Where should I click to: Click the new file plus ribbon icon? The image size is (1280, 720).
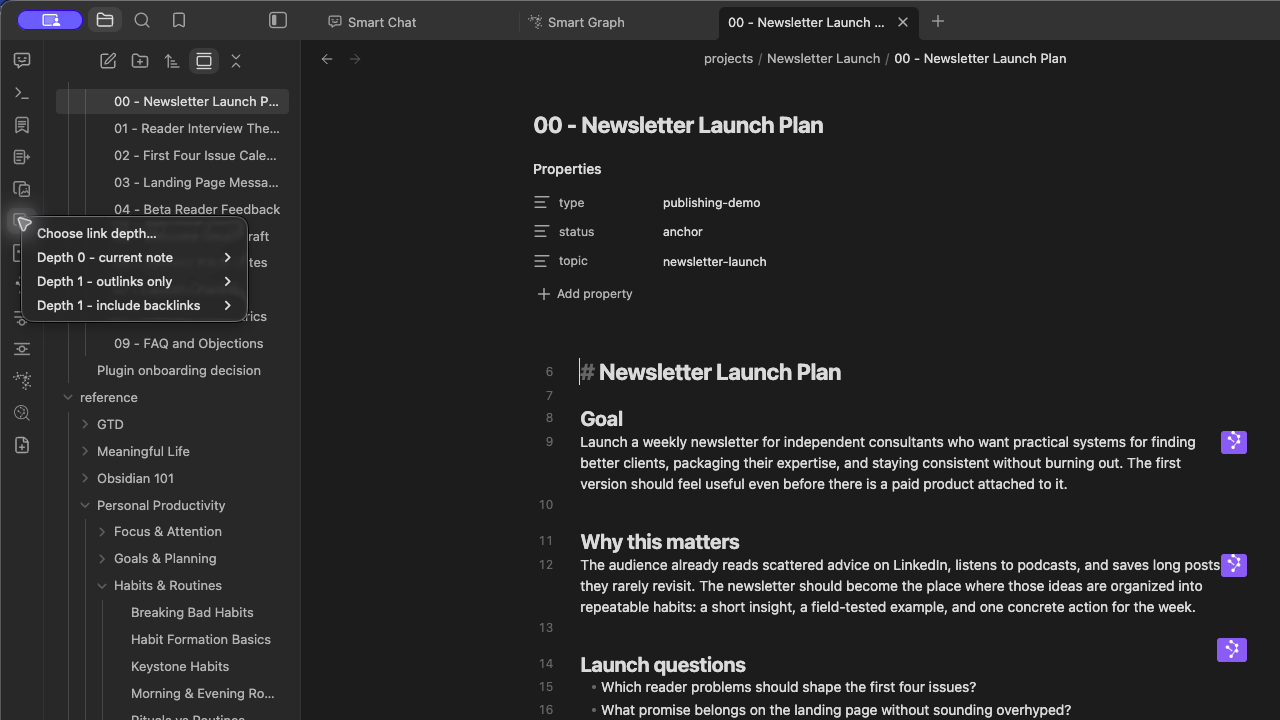[x=22, y=445]
